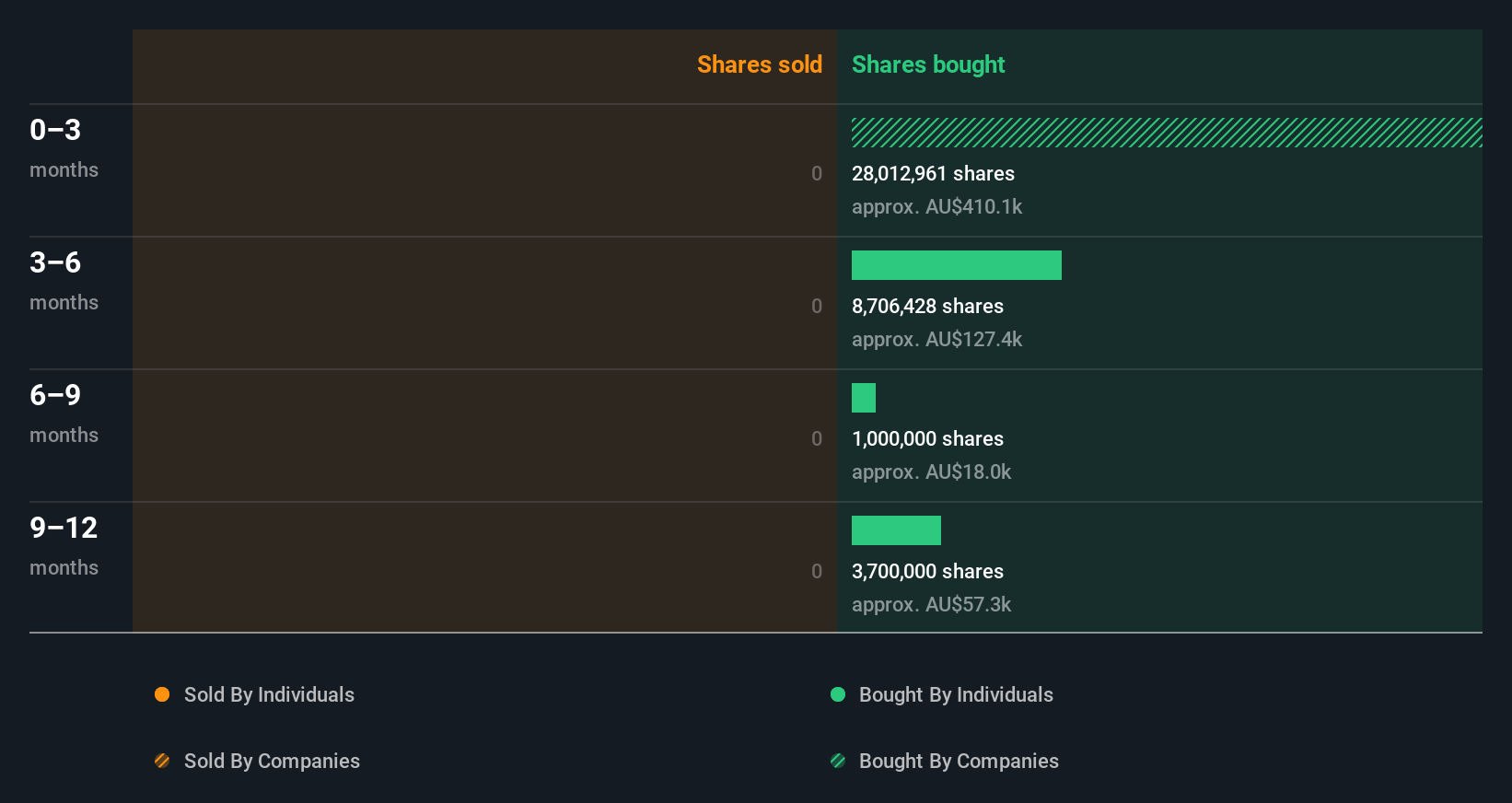Click the small 6–9 months bought bar

[x=864, y=398]
